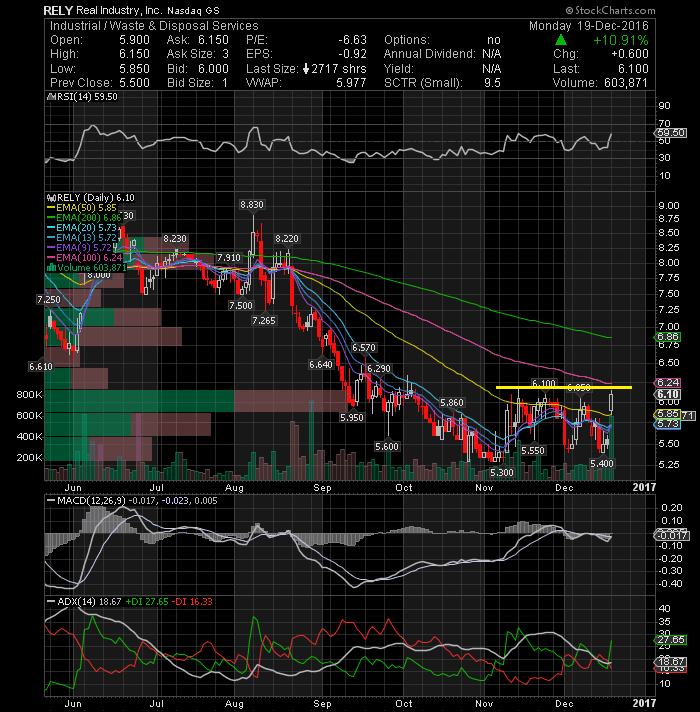Click the 6.570 price label

(364, 348)
